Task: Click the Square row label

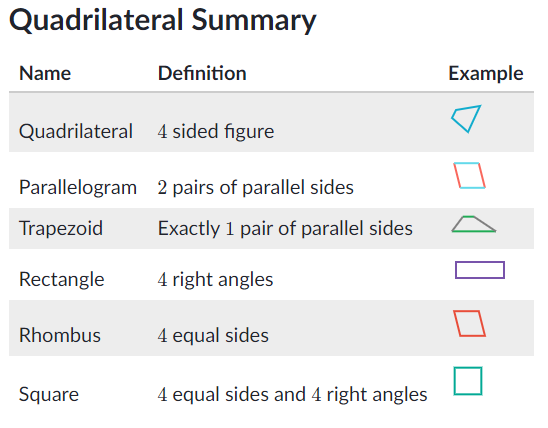Action: tap(49, 395)
